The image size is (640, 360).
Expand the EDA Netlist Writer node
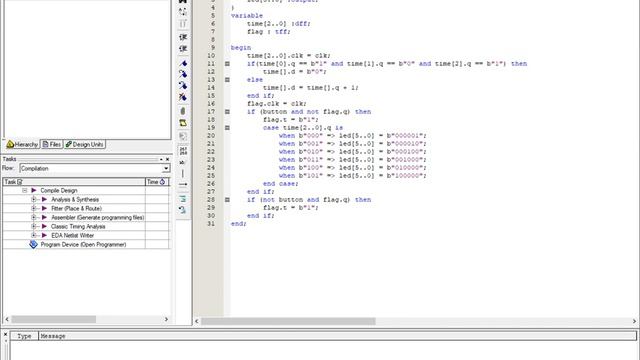(x=34, y=235)
